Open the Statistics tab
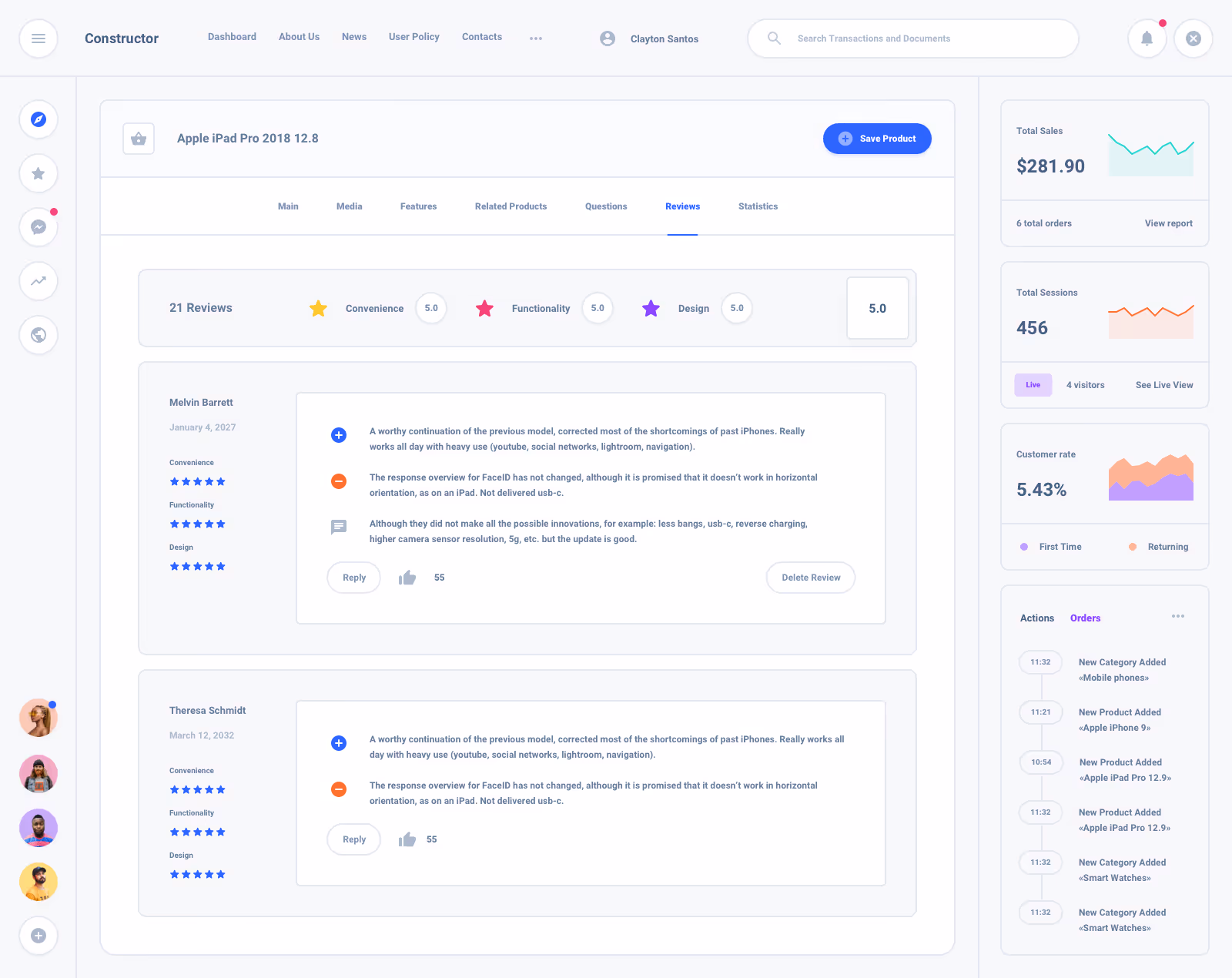 click(x=758, y=206)
